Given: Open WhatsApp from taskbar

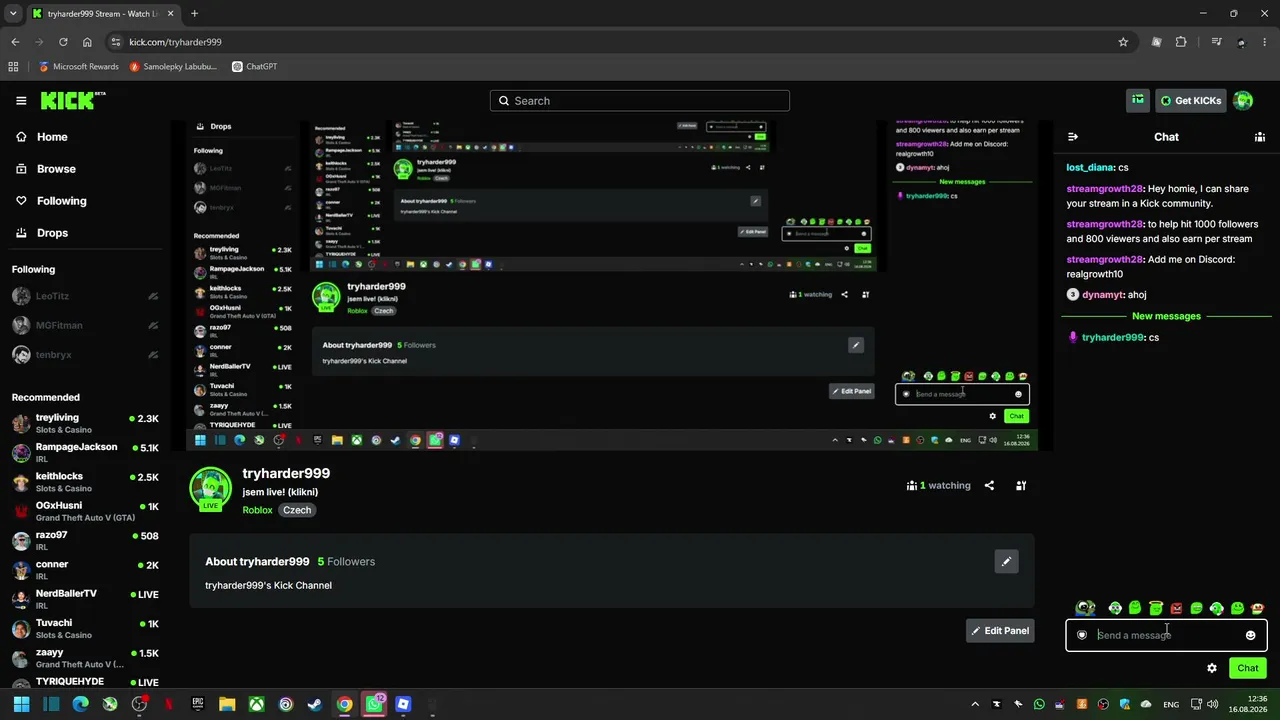Looking at the screenshot, I should (x=374, y=704).
